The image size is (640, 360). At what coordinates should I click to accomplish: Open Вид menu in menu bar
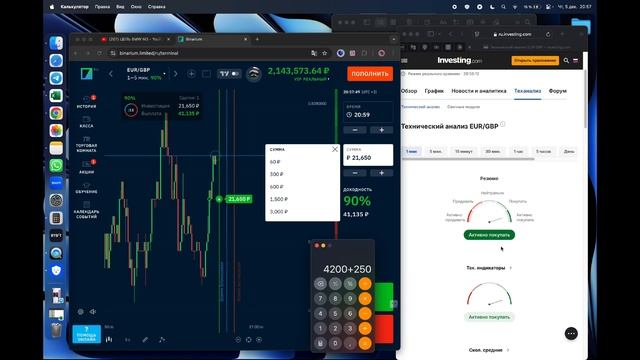pos(120,7)
